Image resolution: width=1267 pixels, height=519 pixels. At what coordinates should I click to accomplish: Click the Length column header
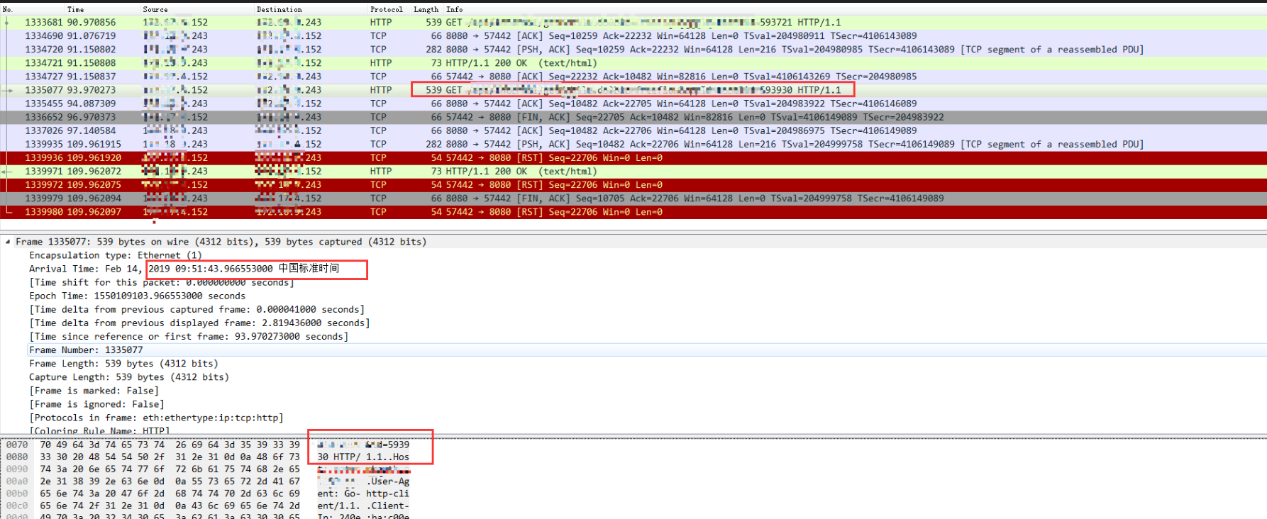click(425, 9)
